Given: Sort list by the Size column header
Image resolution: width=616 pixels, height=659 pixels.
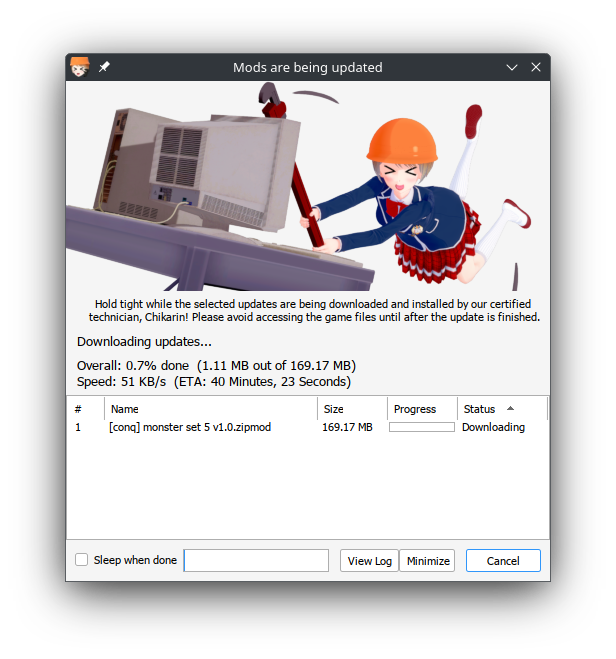Looking at the screenshot, I should (352, 409).
